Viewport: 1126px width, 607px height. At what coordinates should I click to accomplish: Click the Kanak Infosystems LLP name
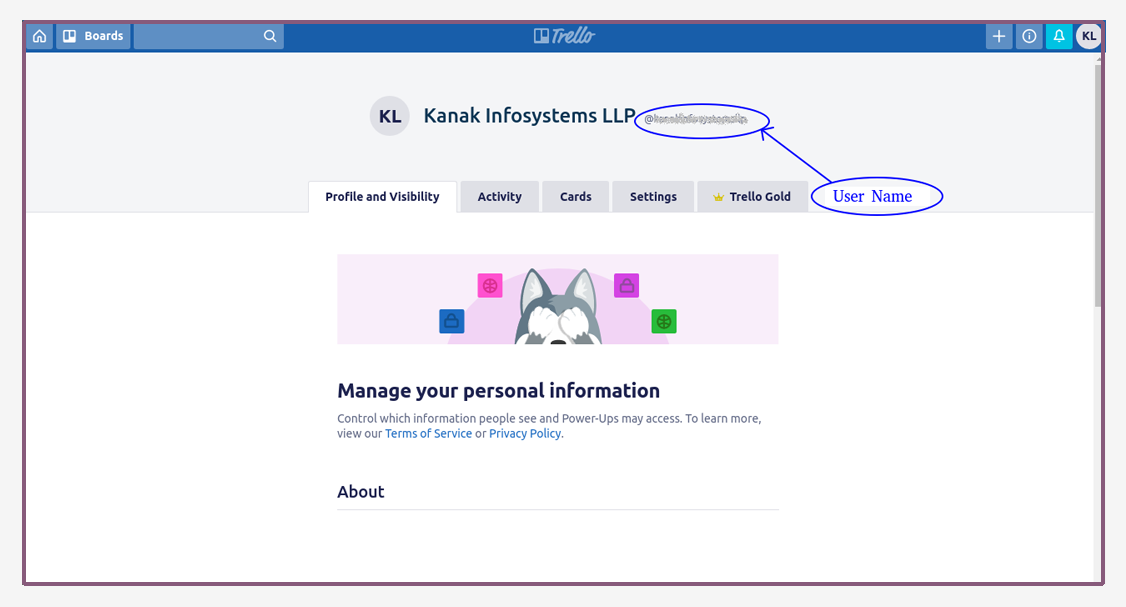[529, 116]
